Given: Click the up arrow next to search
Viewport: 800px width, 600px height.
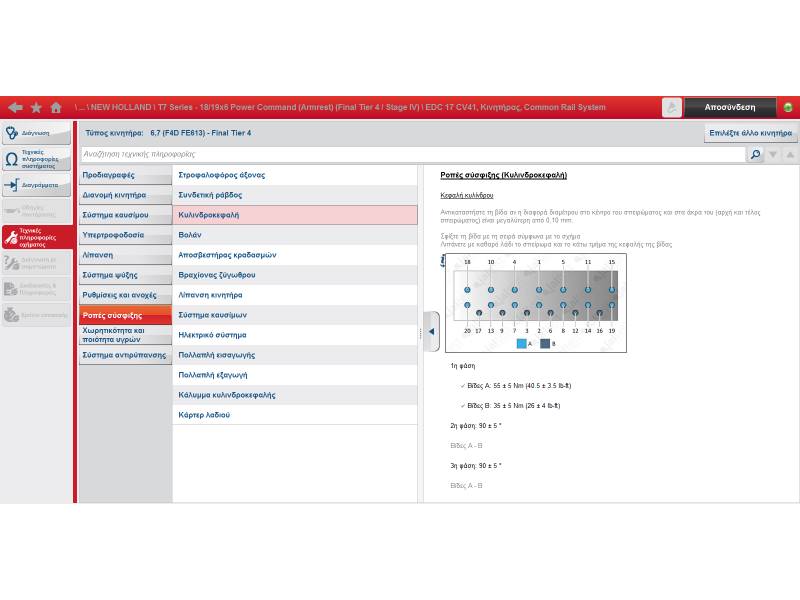Looking at the screenshot, I should pyautogui.click(x=790, y=155).
